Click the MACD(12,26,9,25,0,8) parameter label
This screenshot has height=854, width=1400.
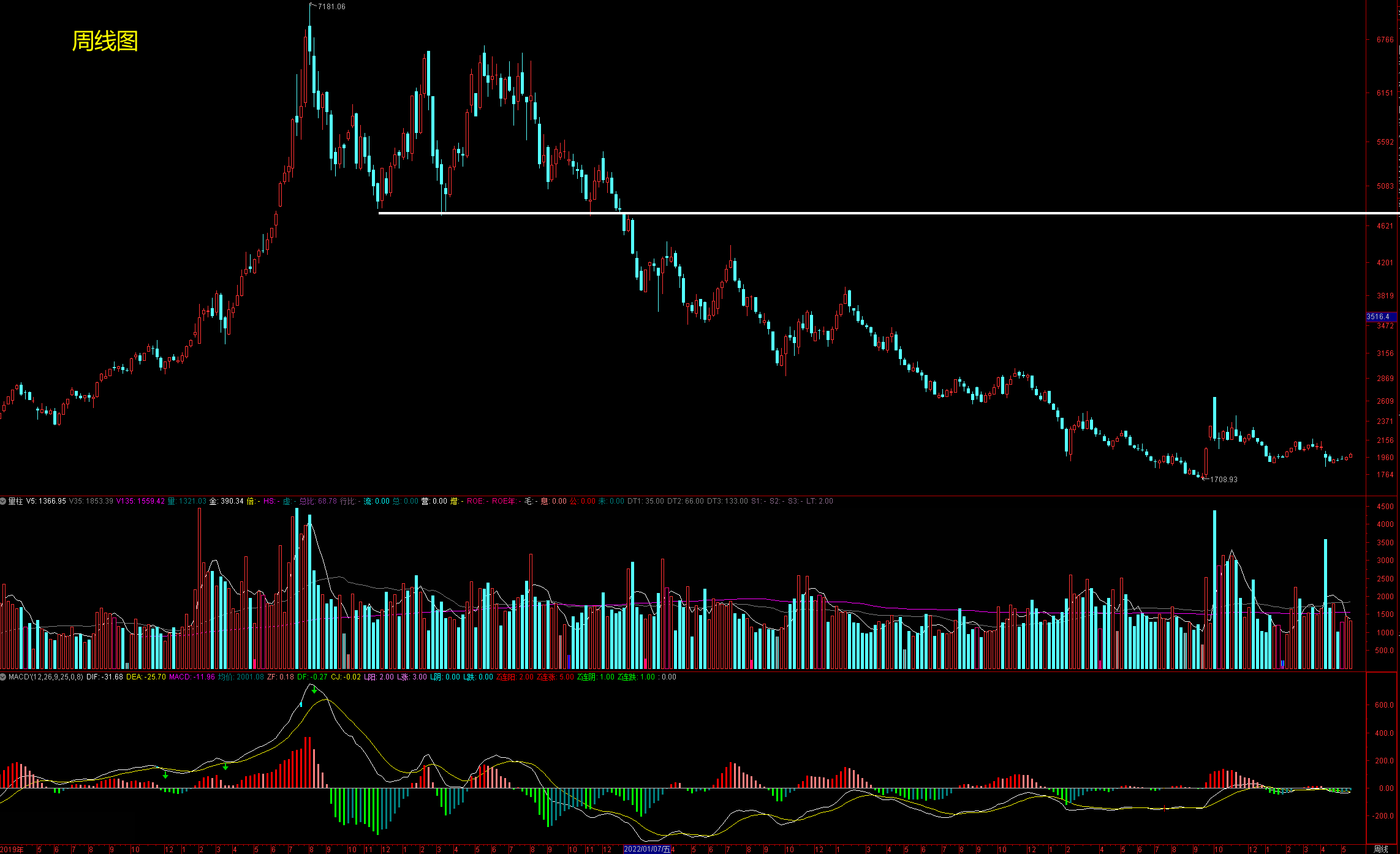click(46, 677)
